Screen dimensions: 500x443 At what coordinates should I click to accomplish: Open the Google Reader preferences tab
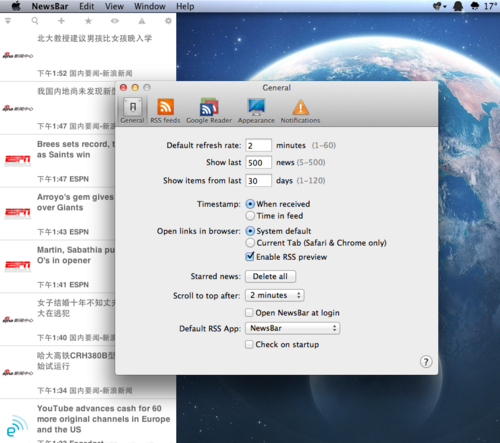[x=209, y=111]
